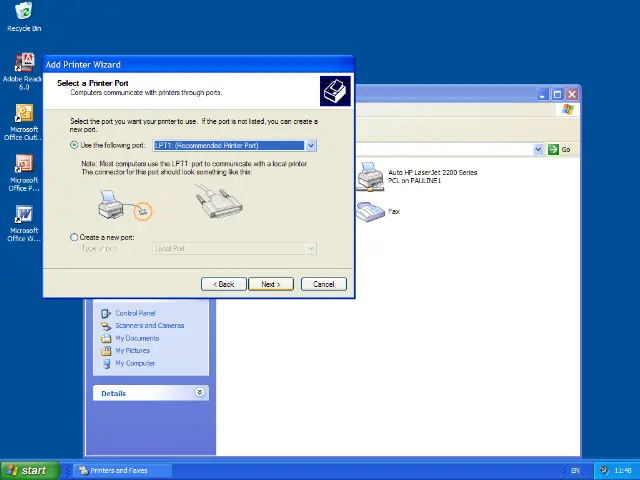Open the 'Type of port' Local Port dropdown

[311, 249]
